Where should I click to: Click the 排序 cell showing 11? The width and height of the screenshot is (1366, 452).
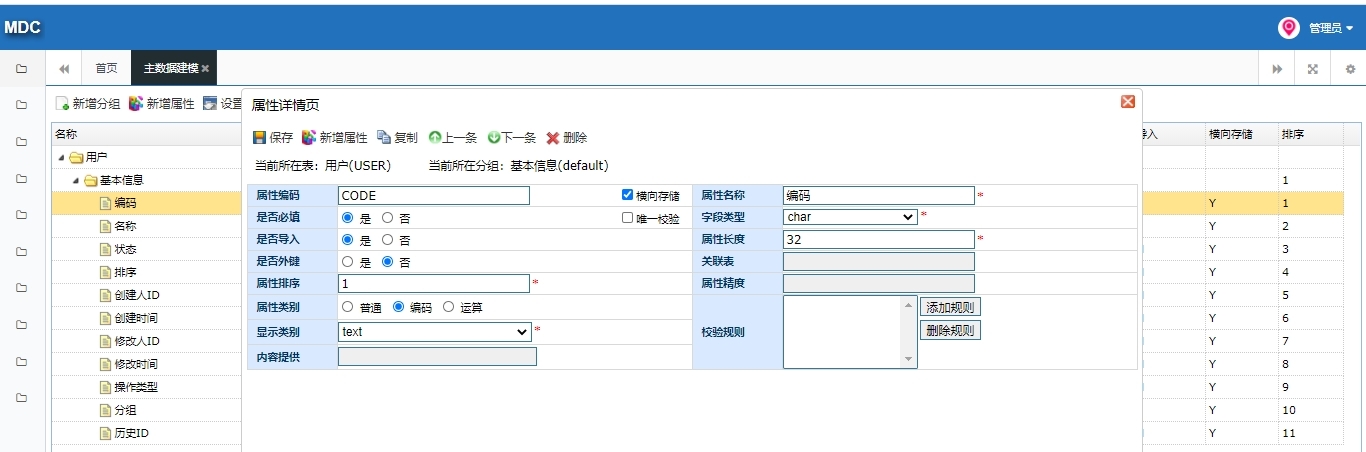point(1310,433)
